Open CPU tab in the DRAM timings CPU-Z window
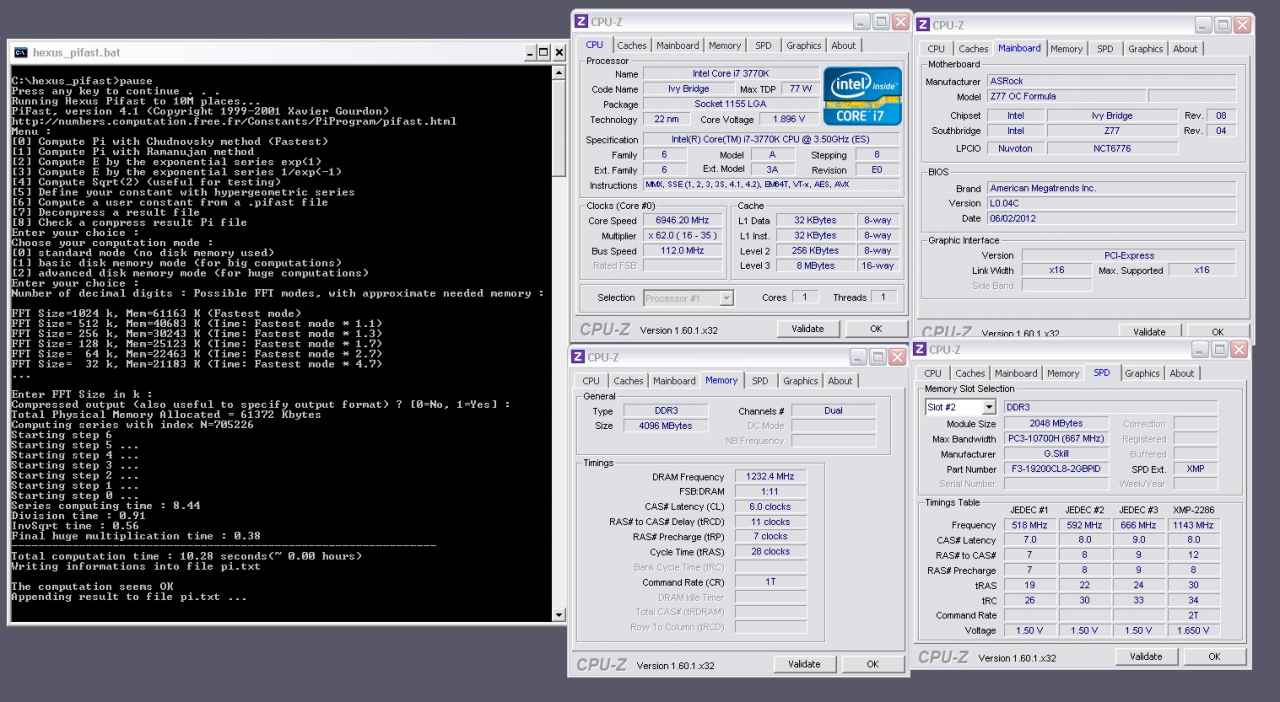The width and height of the screenshot is (1280, 702). coord(591,381)
